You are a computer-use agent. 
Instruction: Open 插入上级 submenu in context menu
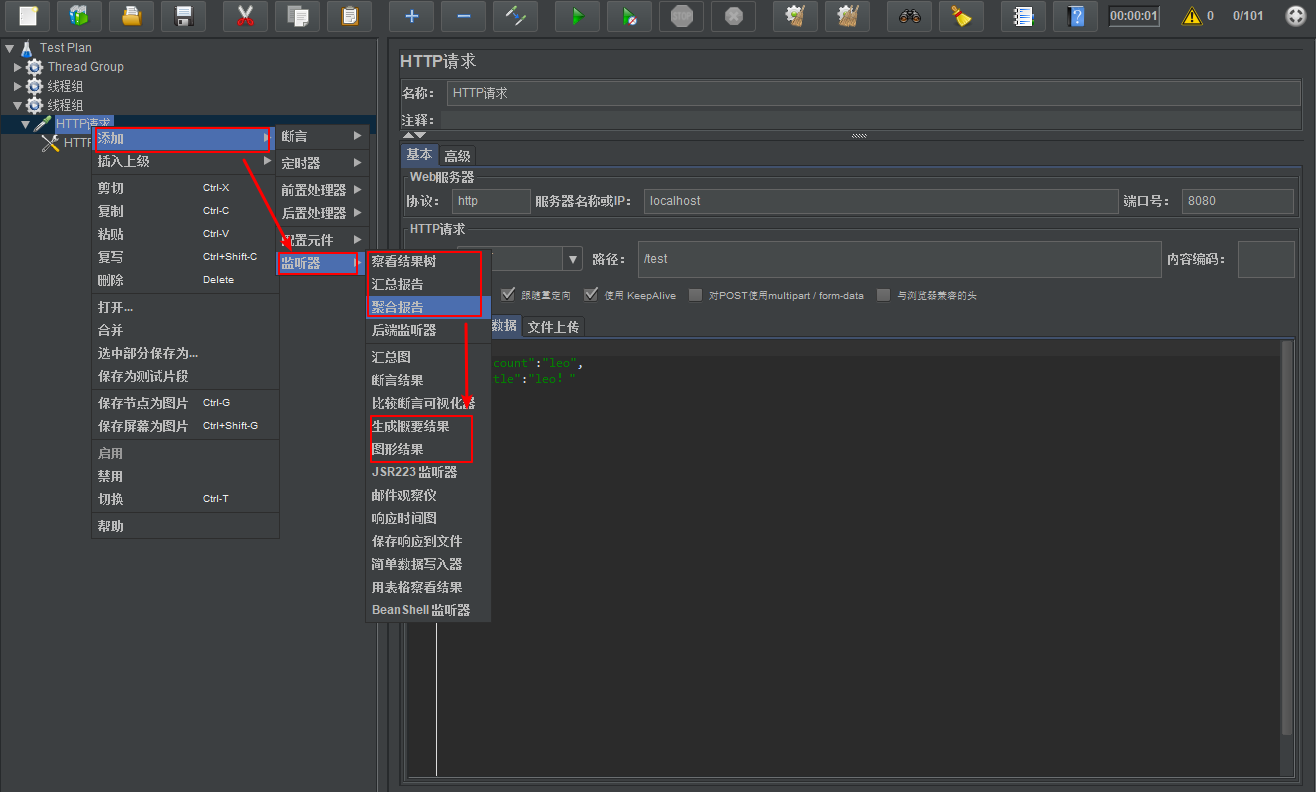[183, 161]
